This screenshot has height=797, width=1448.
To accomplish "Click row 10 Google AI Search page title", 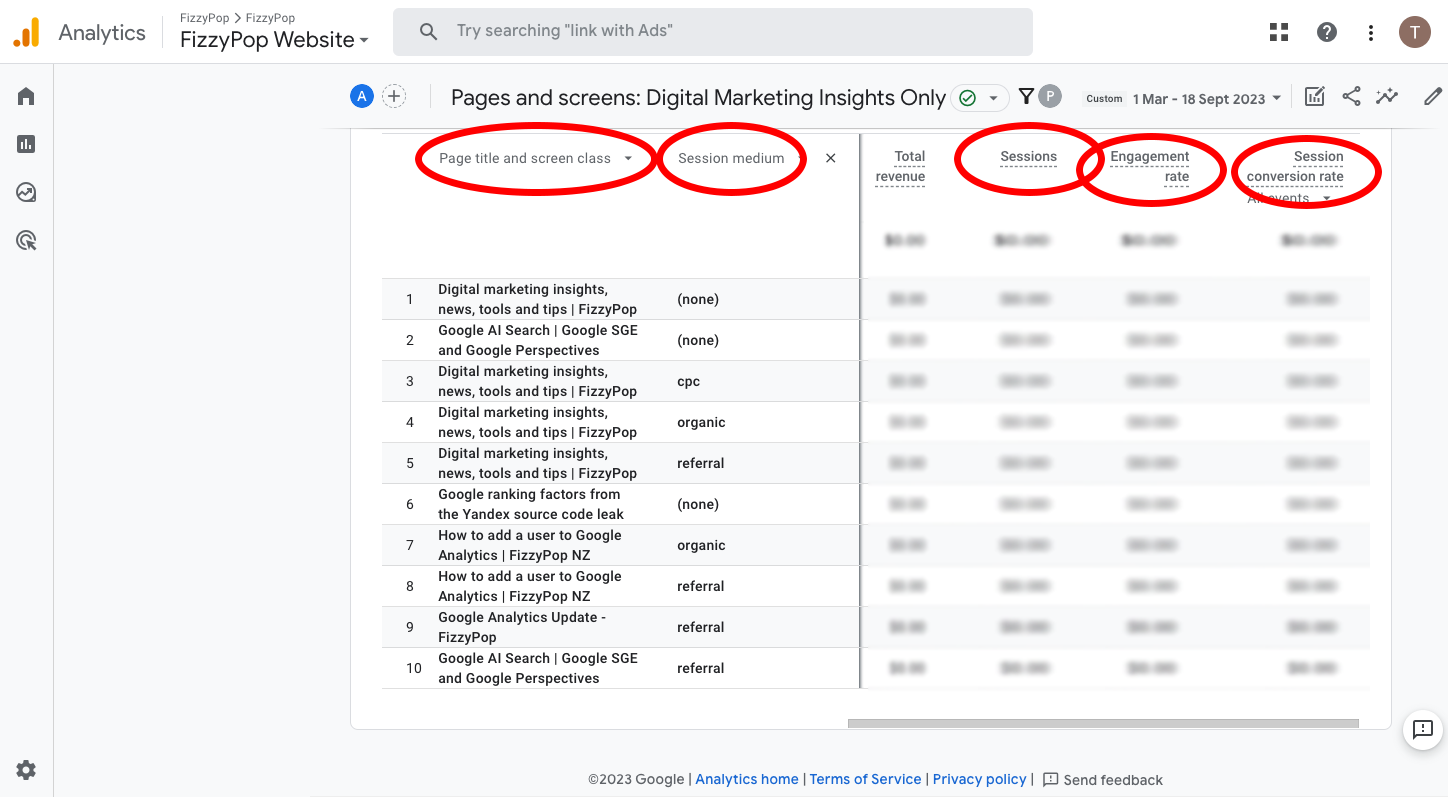I will coord(537,668).
